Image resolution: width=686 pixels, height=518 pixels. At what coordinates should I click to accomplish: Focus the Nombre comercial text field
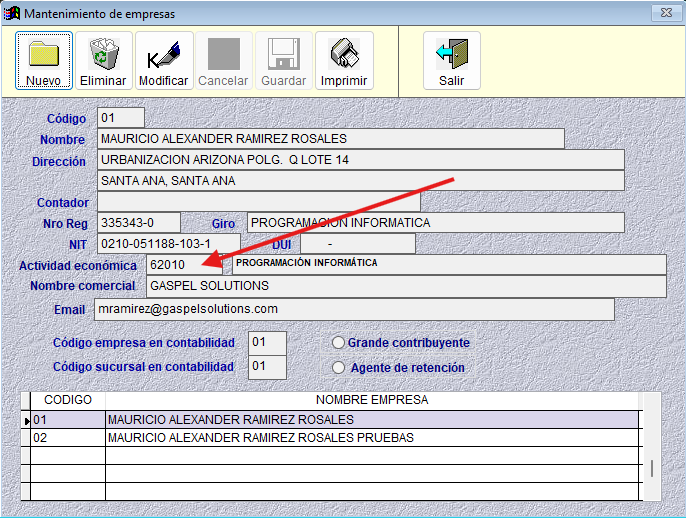pyautogui.click(x=405, y=287)
